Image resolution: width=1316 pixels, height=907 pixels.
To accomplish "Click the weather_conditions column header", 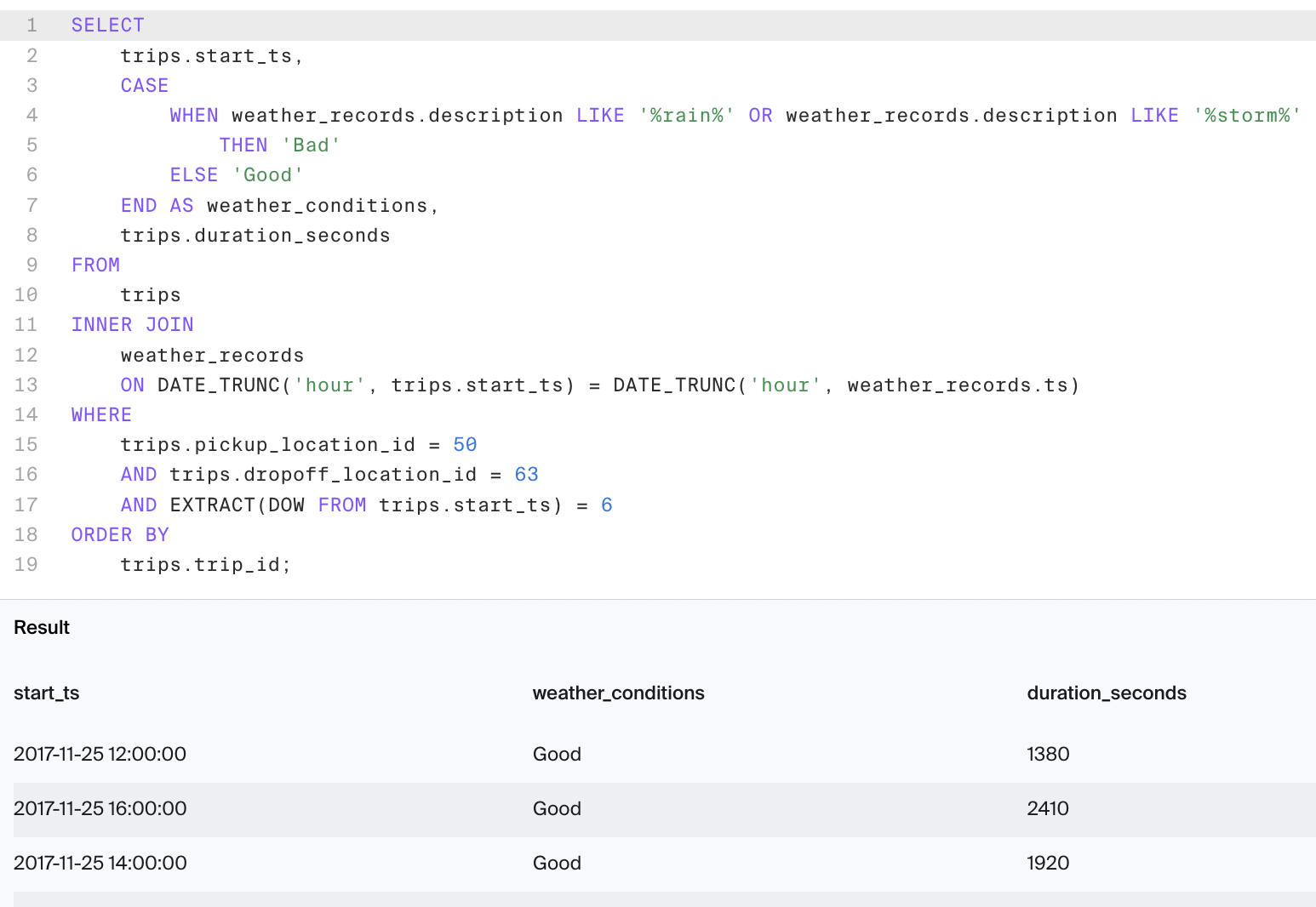I will [x=618, y=693].
